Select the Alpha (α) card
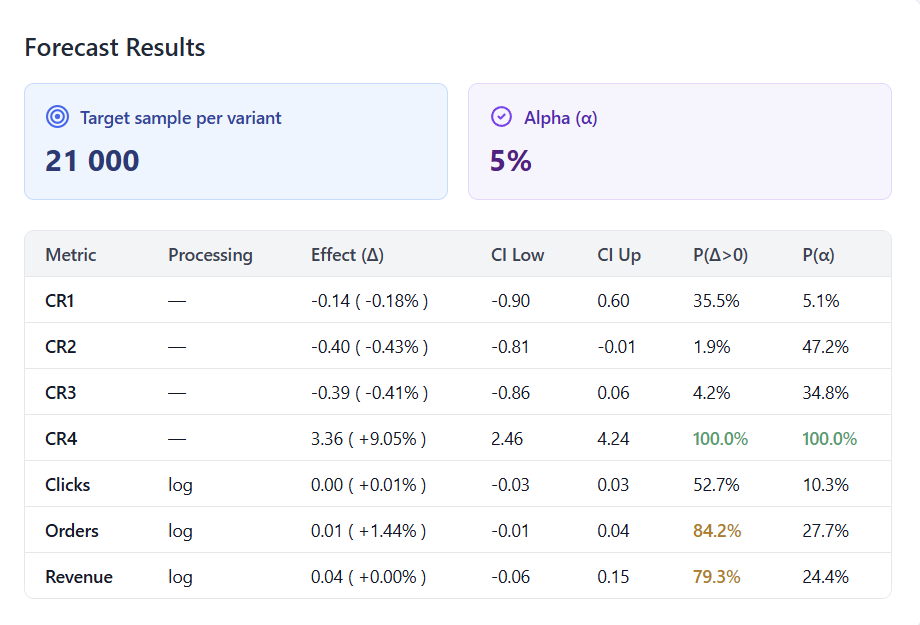 coord(679,140)
